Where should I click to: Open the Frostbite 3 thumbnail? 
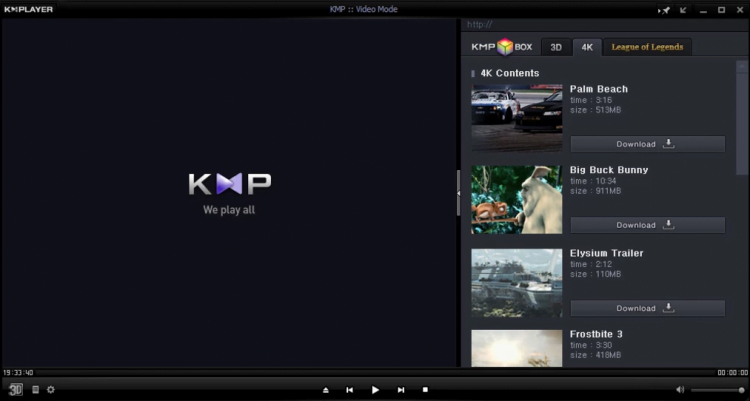517,348
